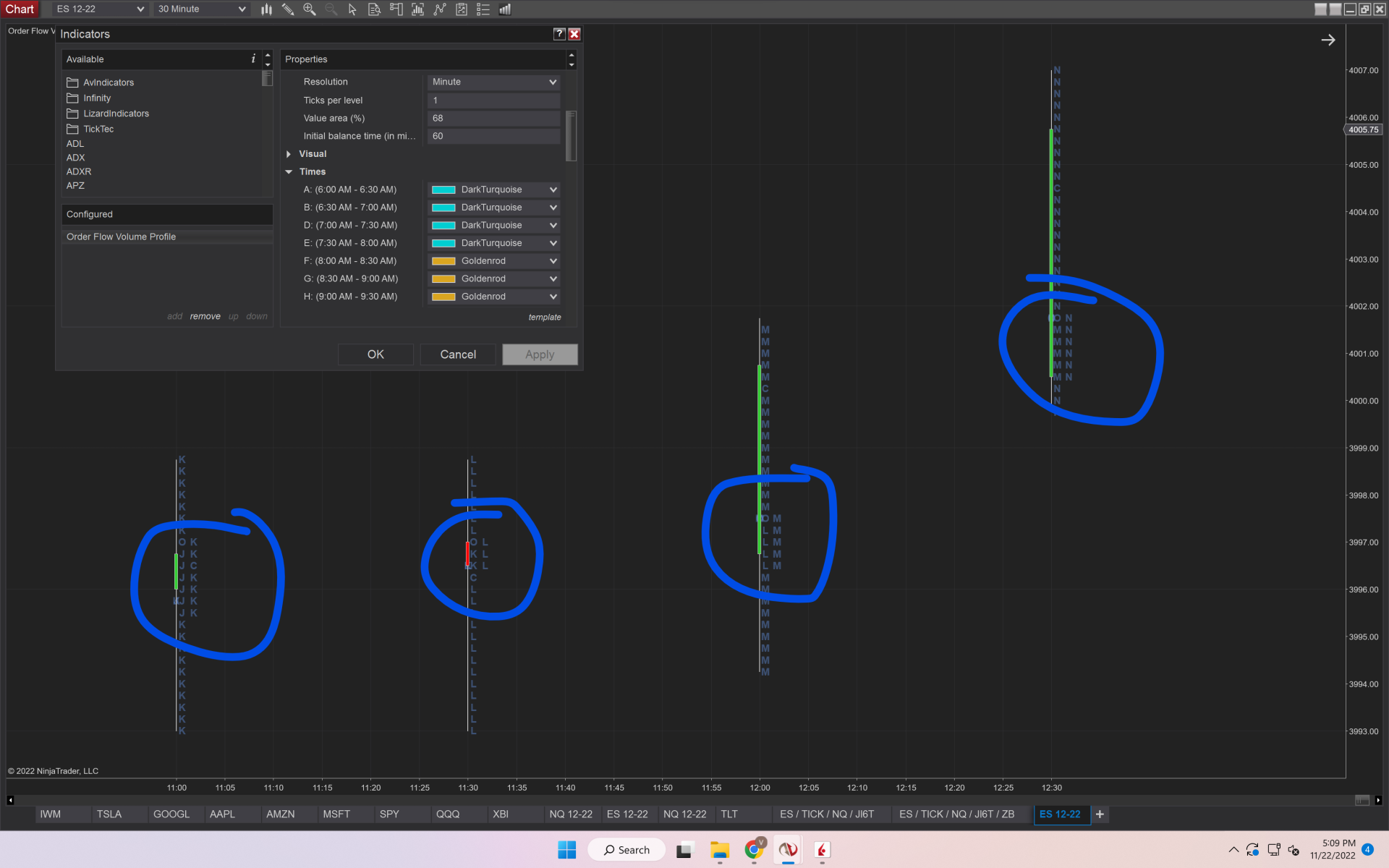Select the drawing tools pencil icon

coord(288,9)
